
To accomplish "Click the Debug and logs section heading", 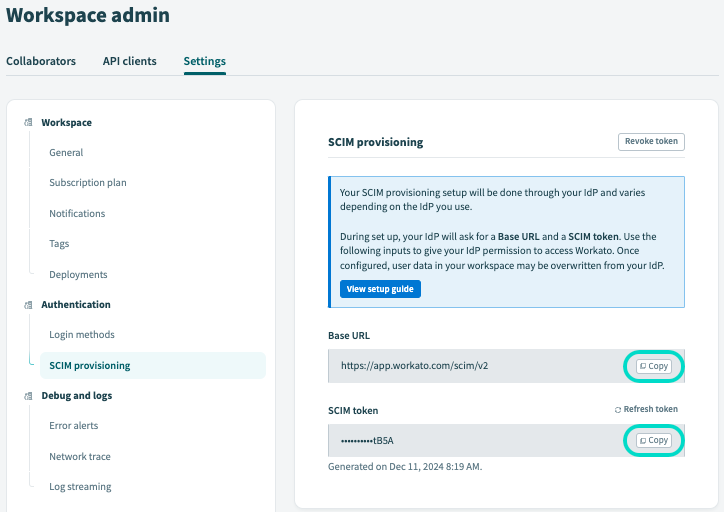I will 77,396.
